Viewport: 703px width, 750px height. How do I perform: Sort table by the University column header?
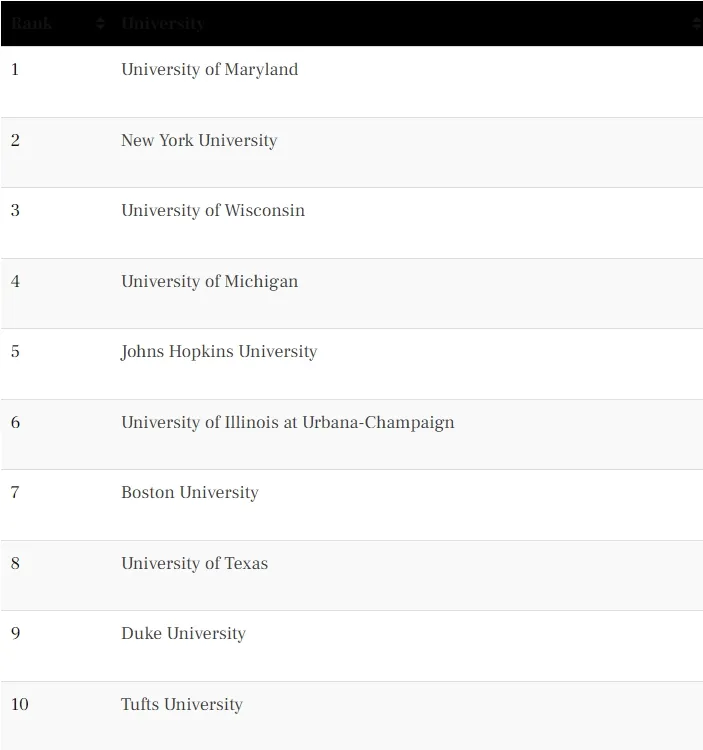tap(163, 23)
